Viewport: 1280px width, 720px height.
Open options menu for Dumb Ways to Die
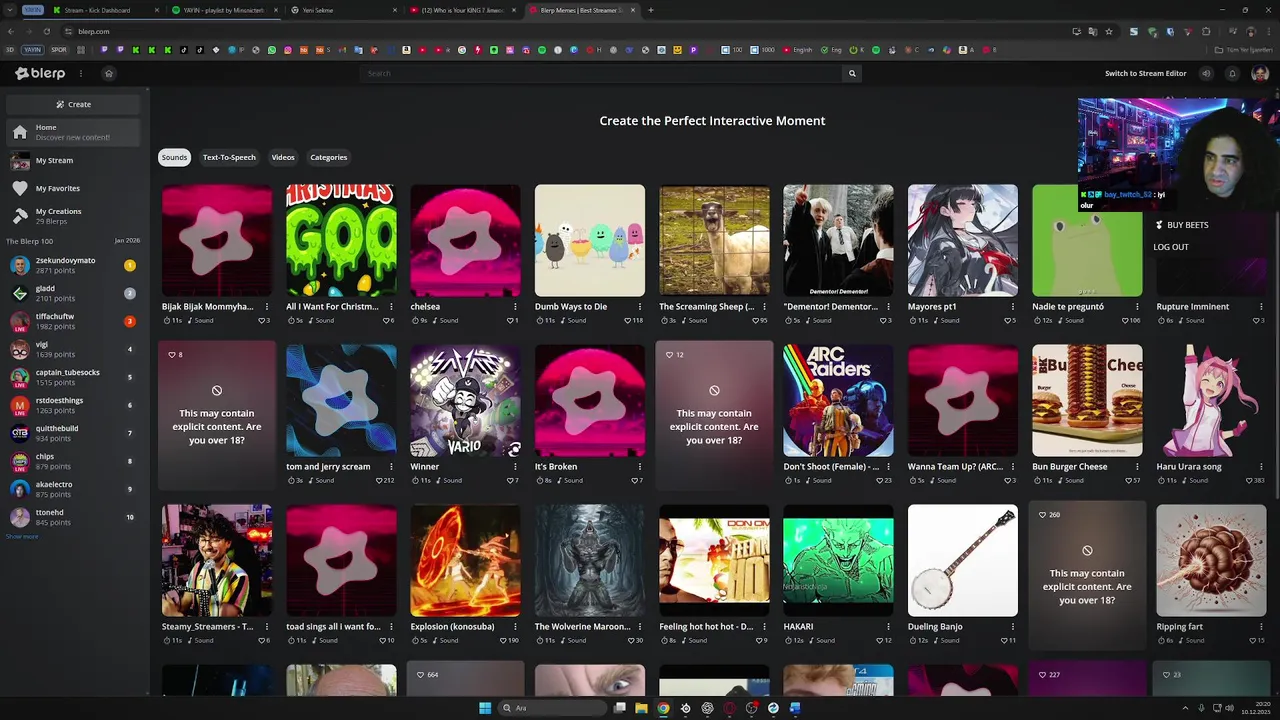coord(640,307)
